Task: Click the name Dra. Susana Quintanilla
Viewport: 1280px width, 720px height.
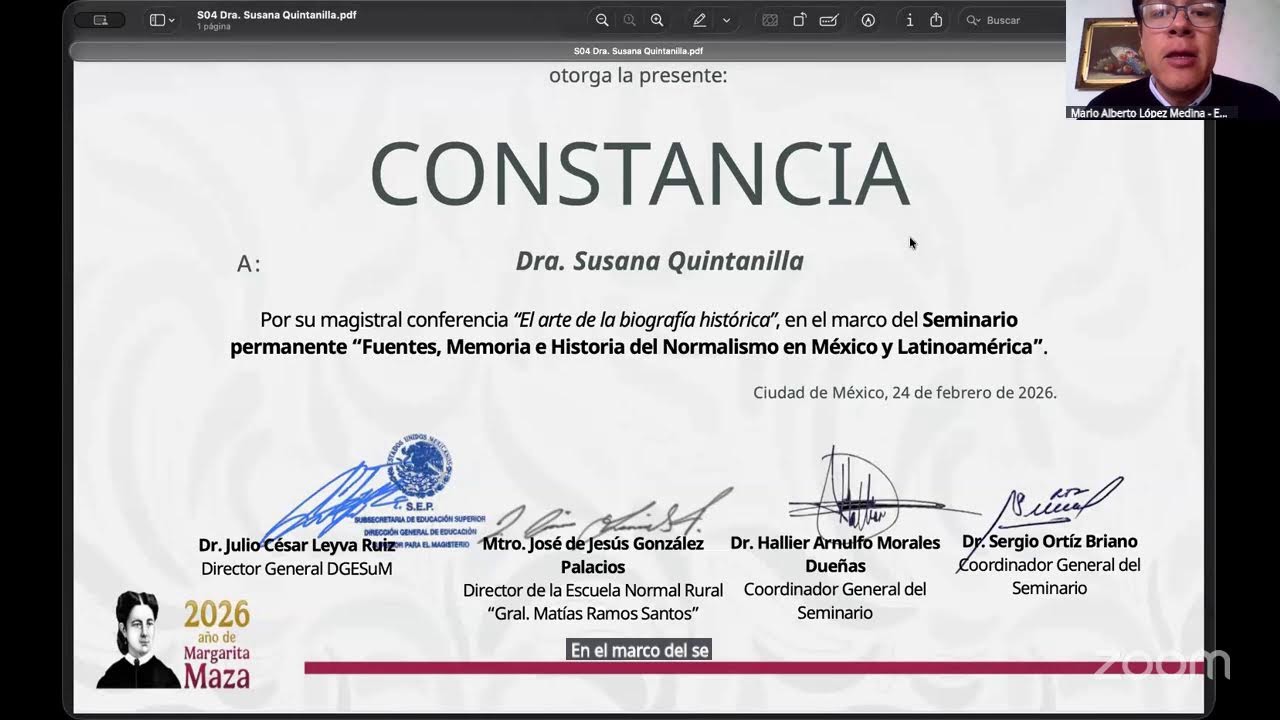Action: (660, 261)
